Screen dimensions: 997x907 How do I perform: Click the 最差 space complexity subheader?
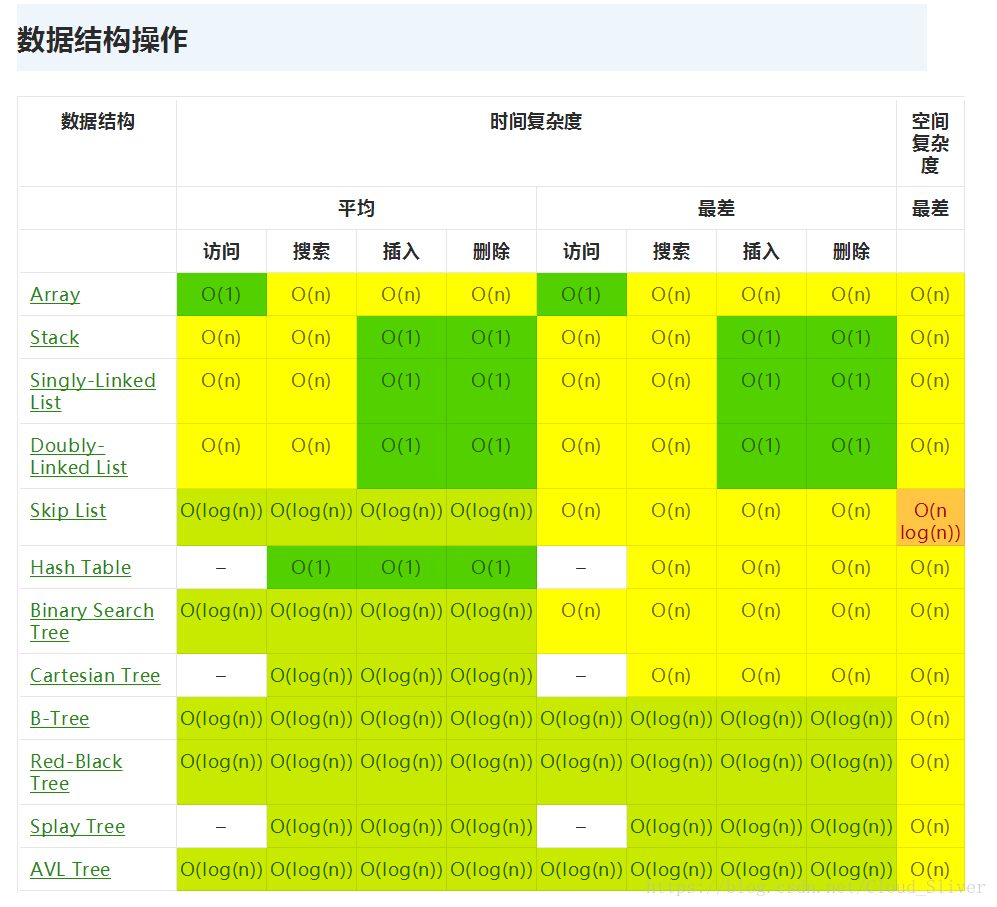[930, 208]
